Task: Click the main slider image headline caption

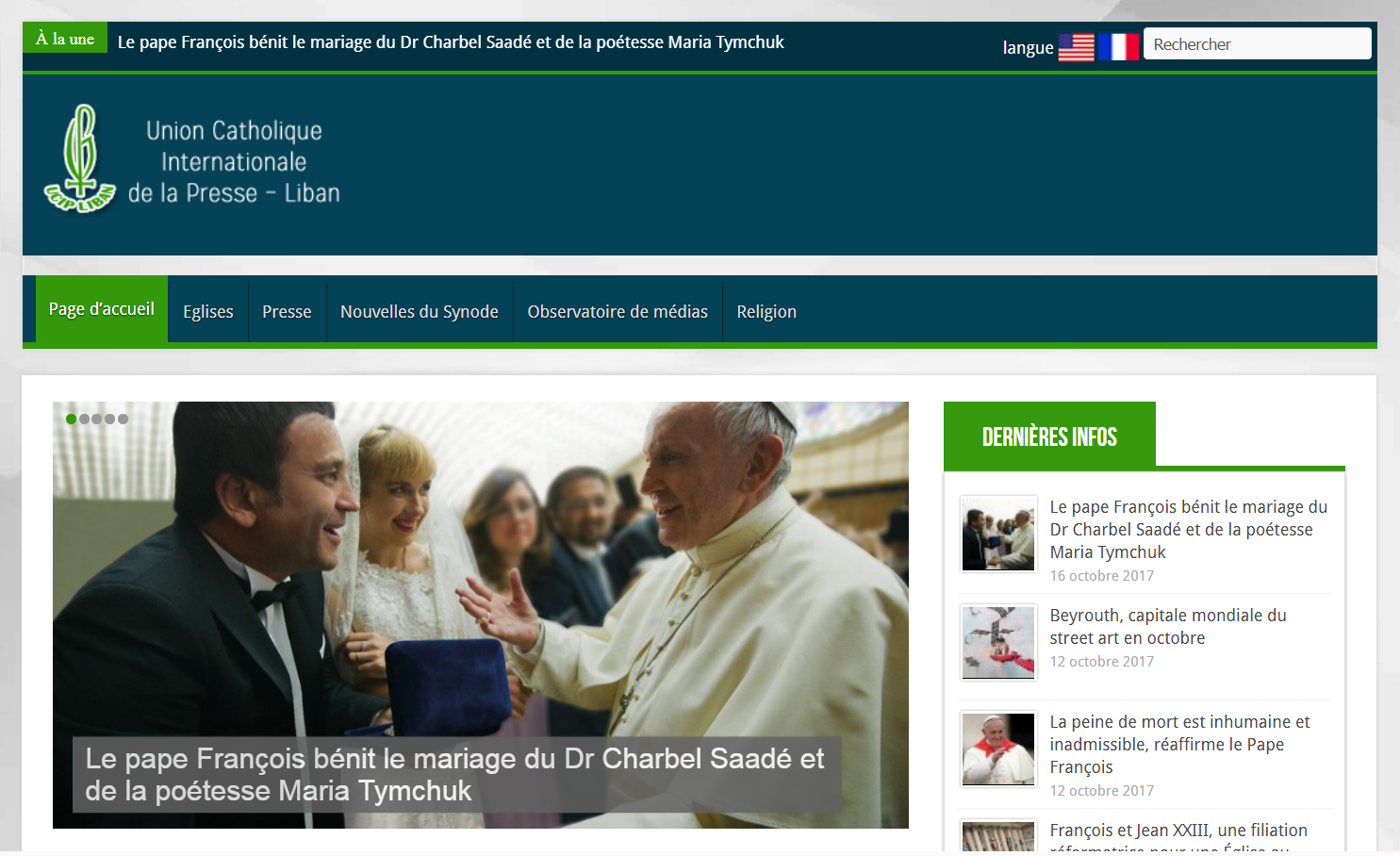Action: coord(455,774)
